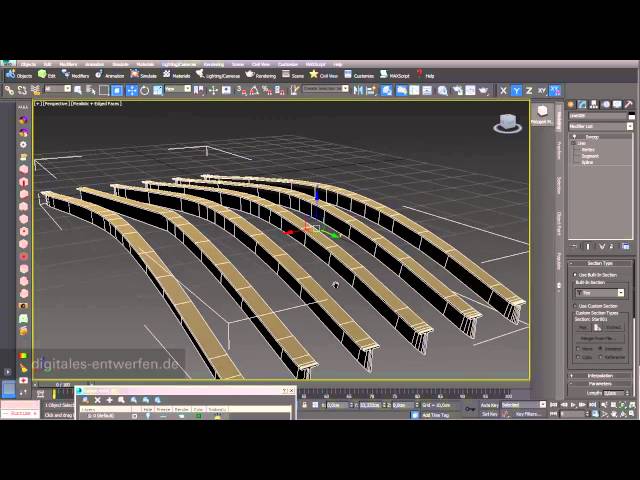This screenshot has height=480, width=640.
Task: Select the Sweep modifier in stack
Action: tap(592, 137)
